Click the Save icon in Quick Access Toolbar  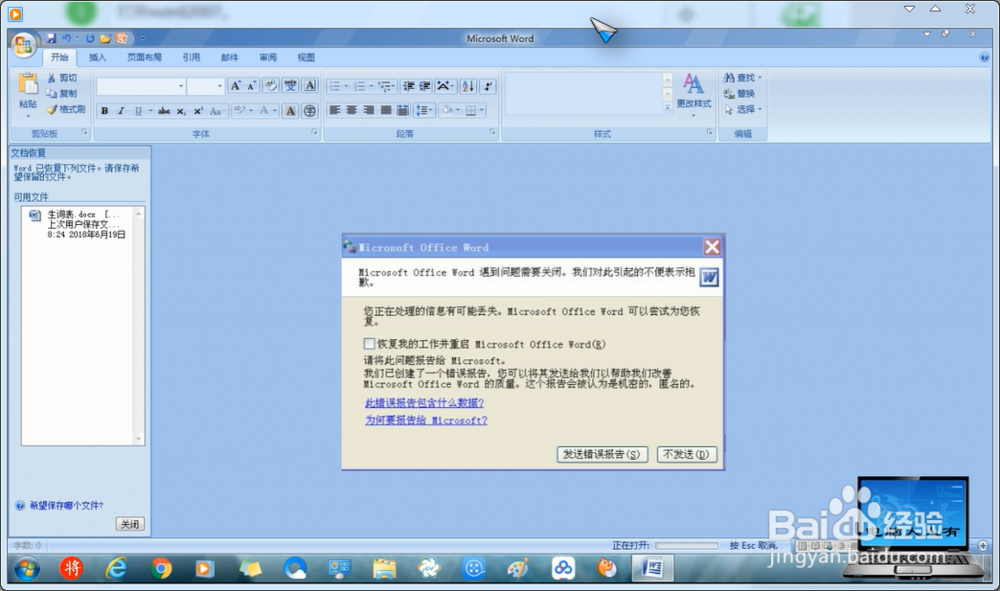pyautogui.click(x=52, y=39)
